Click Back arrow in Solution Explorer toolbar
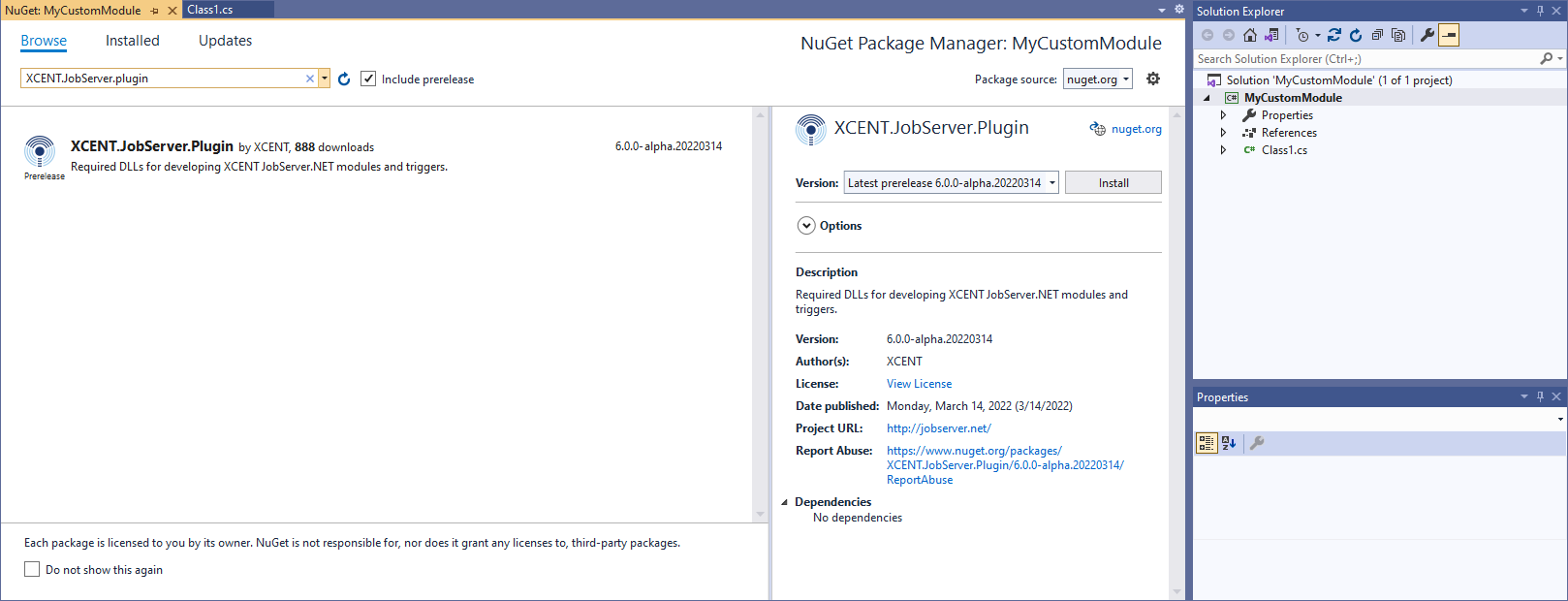The image size is (1568, 601). point(1207,35)
